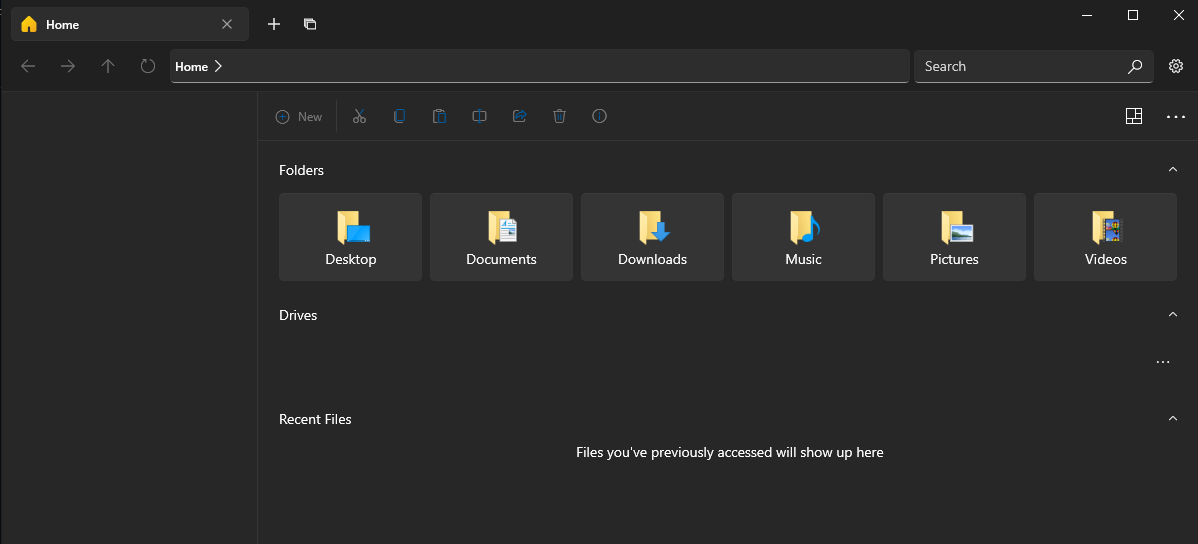Refresh the current directory
The image size is (1198, 544).
click(148, 66)
